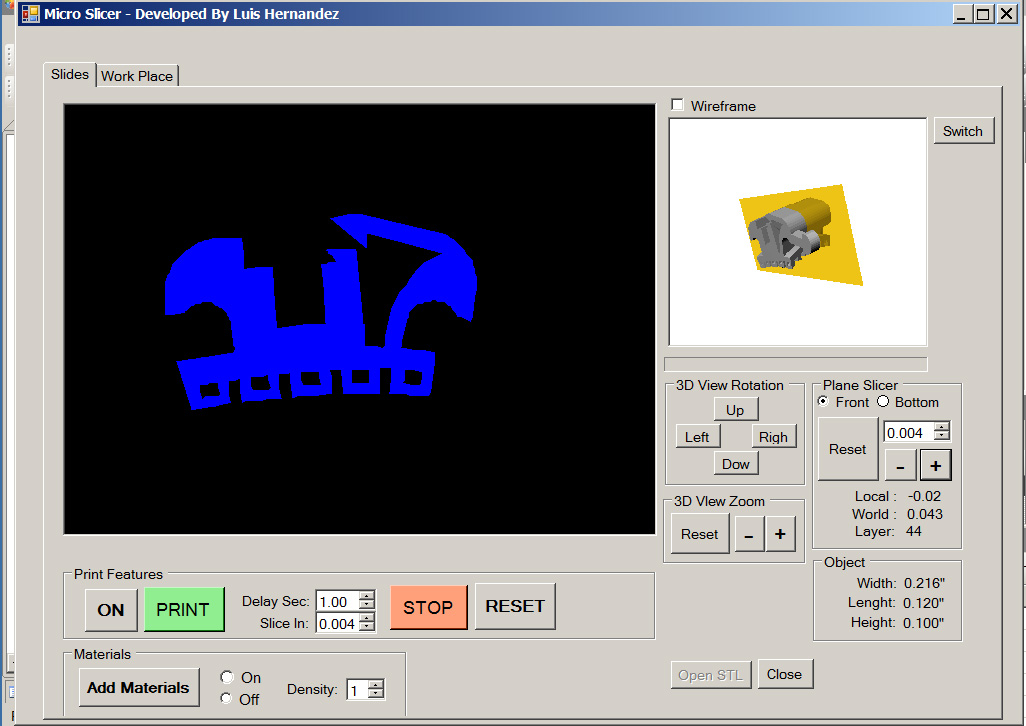Click the Layer value 44
The height and width of the screenshot is (726, 1026).
pos(913,531)
